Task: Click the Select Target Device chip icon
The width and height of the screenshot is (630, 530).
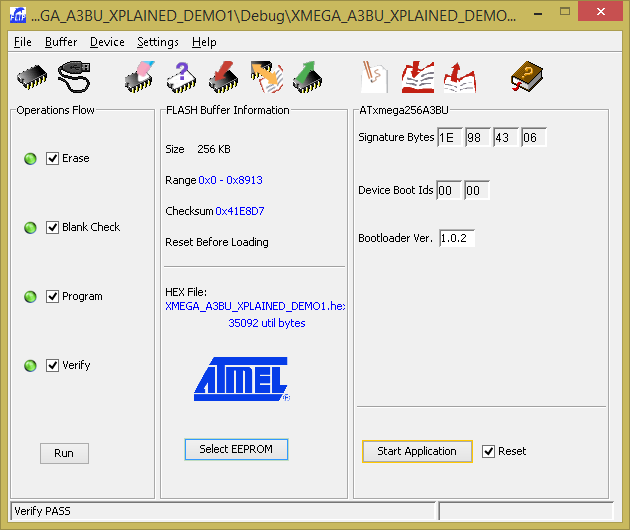Action: pos(32,76)
